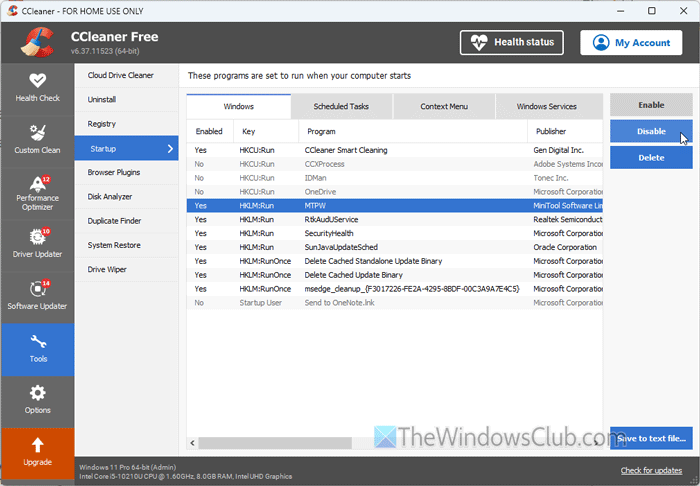Image resolution: width=700 pixels, height=486 pixels.
Task: Select Custom Clean broom icon
Action: pos(37,132)
